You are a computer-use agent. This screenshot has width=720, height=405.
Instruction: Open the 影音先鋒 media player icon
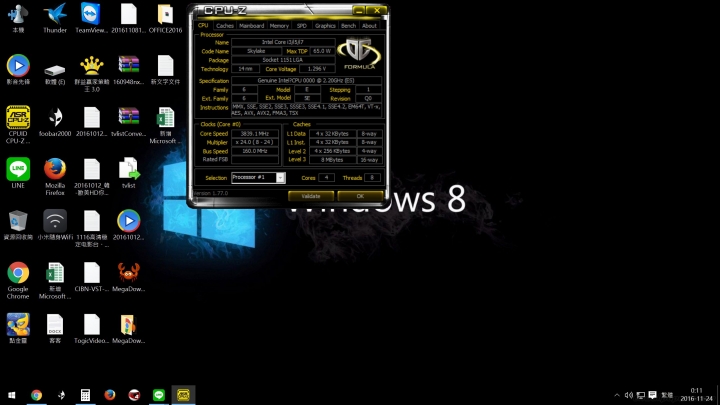coord(18,70)
